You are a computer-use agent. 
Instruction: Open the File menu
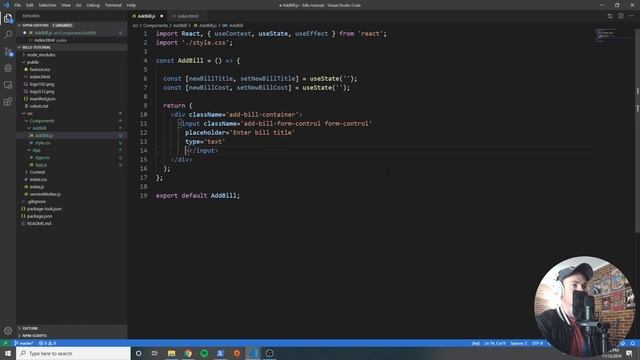tap(18, 5)
